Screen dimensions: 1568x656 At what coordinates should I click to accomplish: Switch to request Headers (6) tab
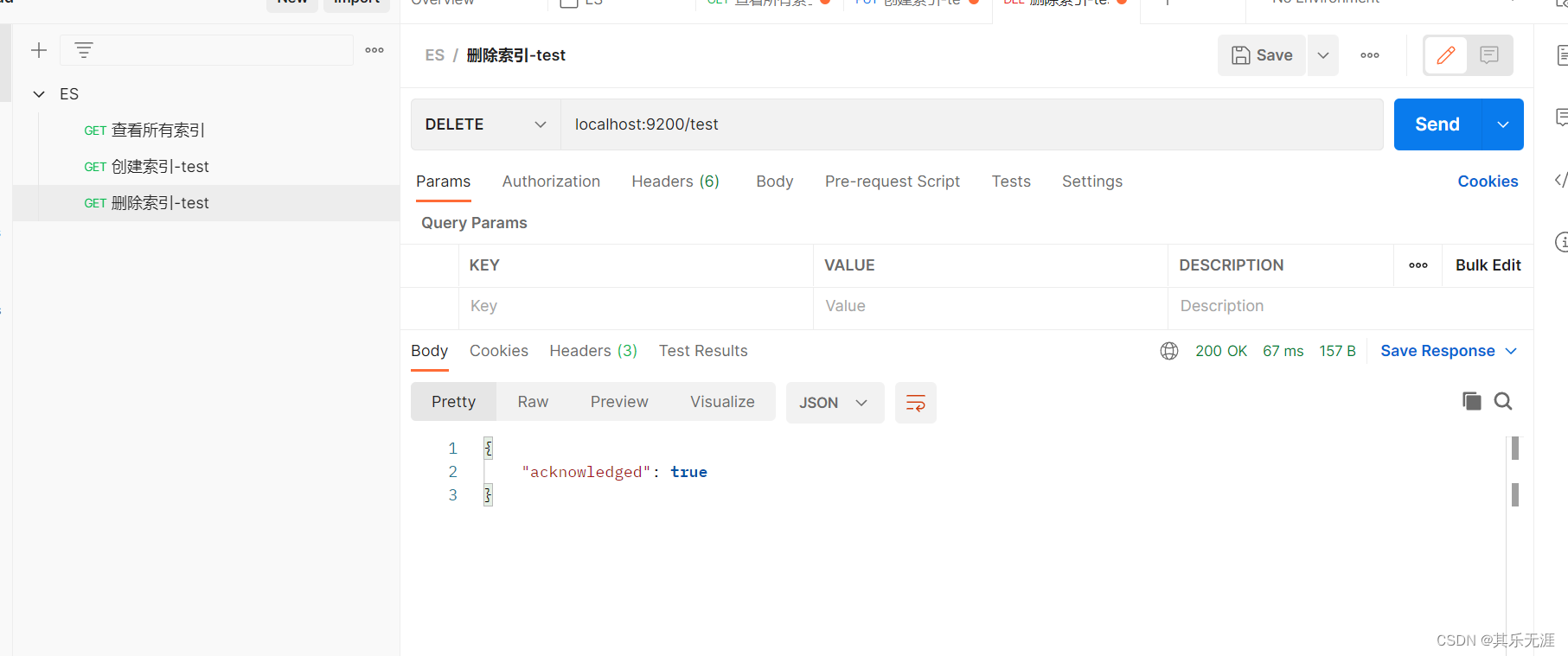pyautogui.click(x=675, y=182)
